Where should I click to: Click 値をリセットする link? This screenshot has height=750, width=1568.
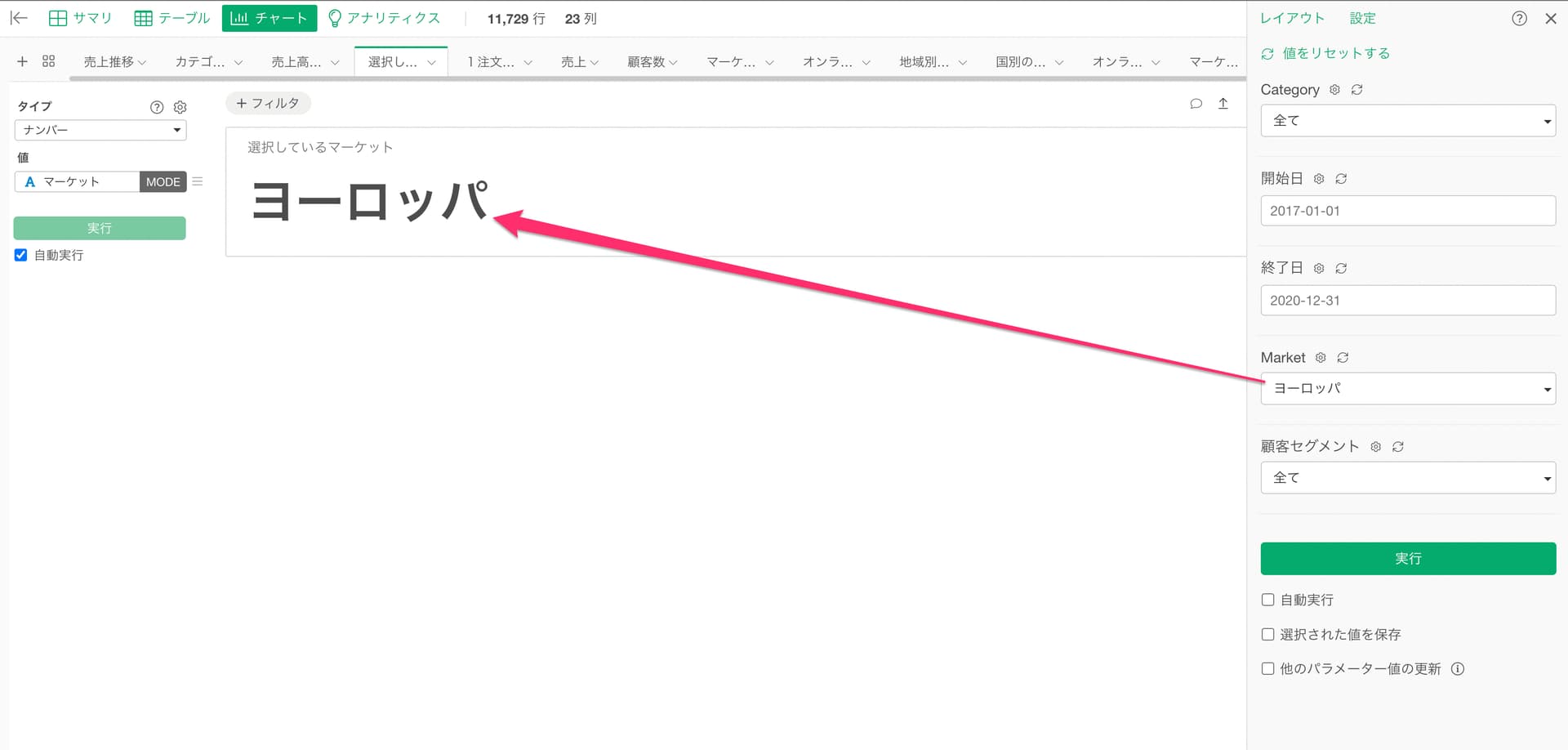point(1335,53)
